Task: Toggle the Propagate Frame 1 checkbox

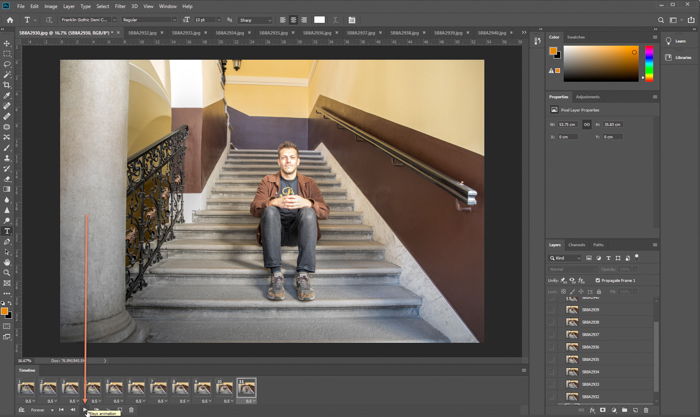Action: [599, 281]
